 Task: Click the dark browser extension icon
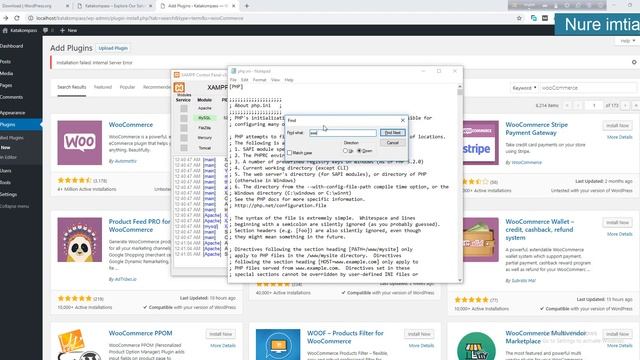tap(545, 18)
